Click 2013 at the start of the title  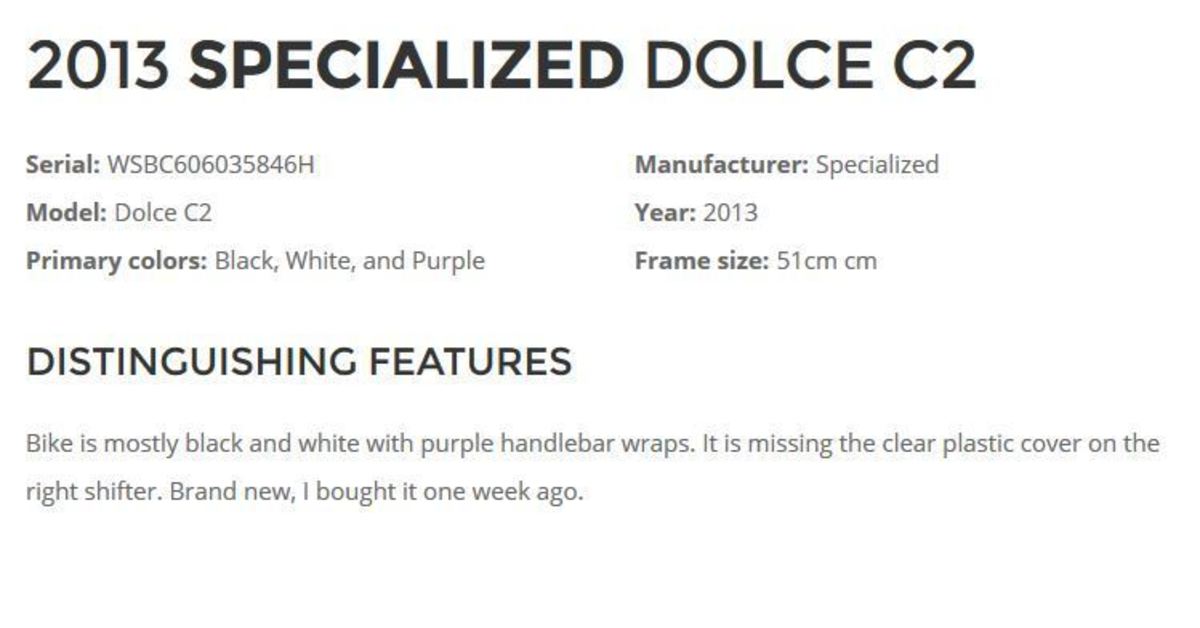pyautogui.click(x=99, y=66)
